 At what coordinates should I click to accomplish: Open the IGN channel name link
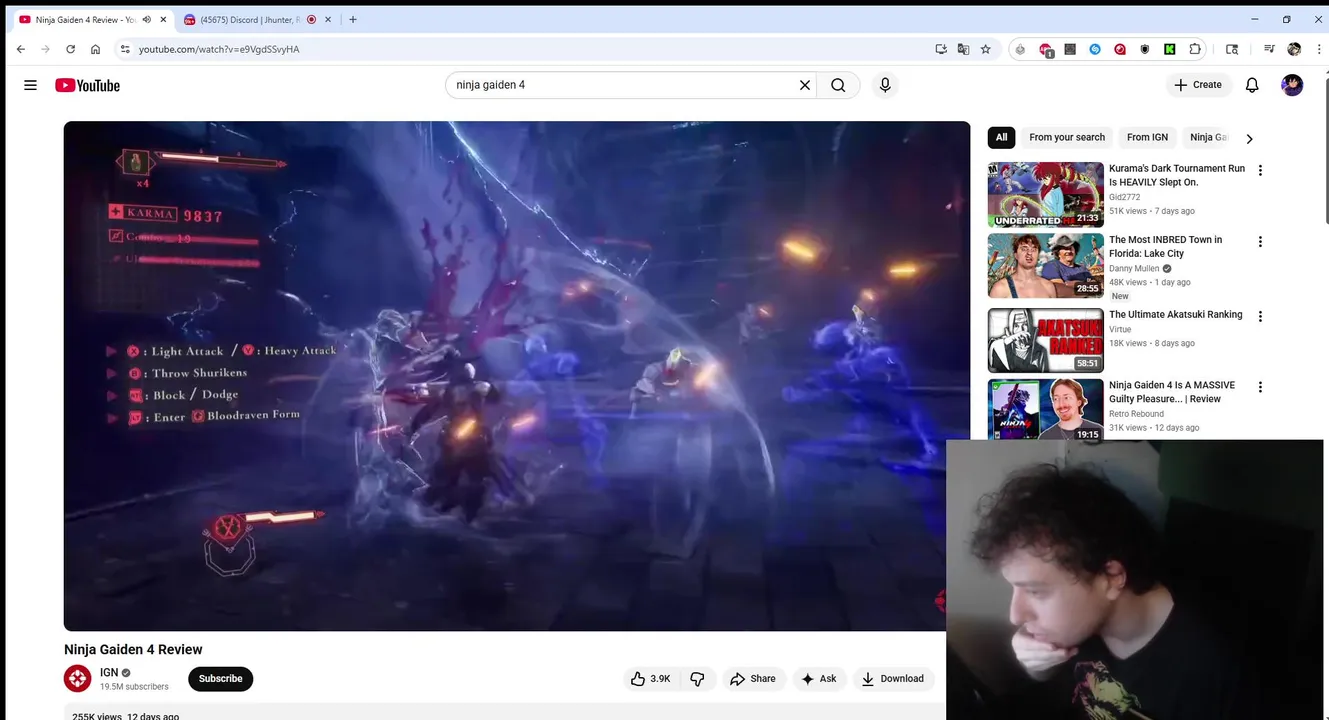109,672
